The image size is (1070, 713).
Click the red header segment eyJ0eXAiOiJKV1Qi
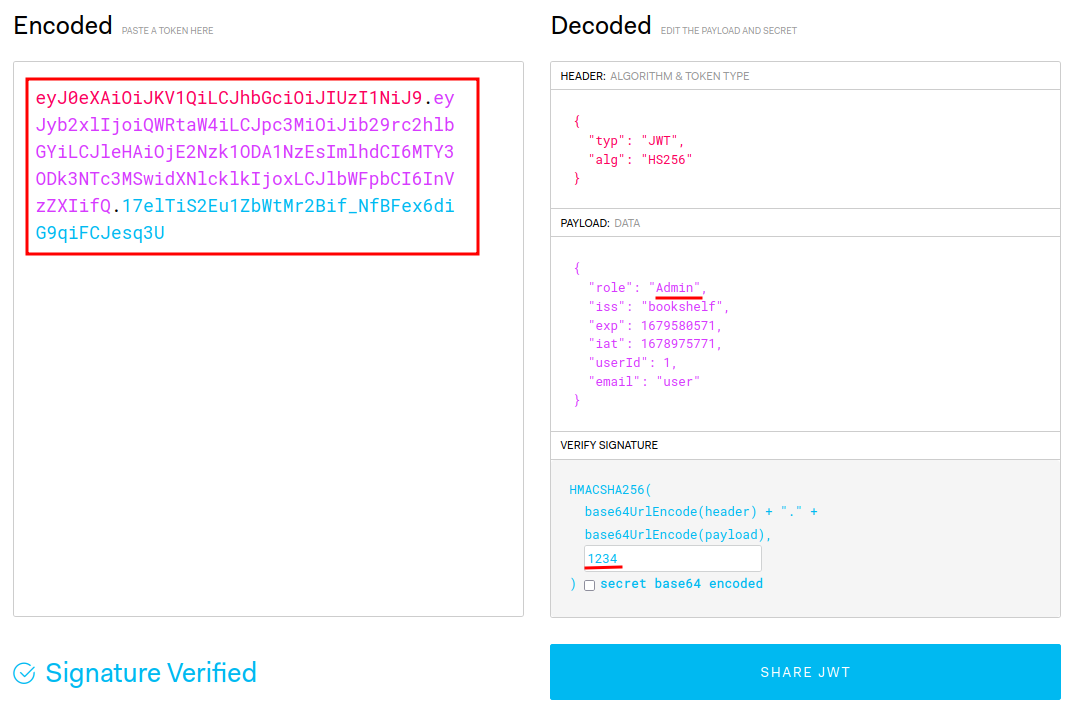pos(229,98)
